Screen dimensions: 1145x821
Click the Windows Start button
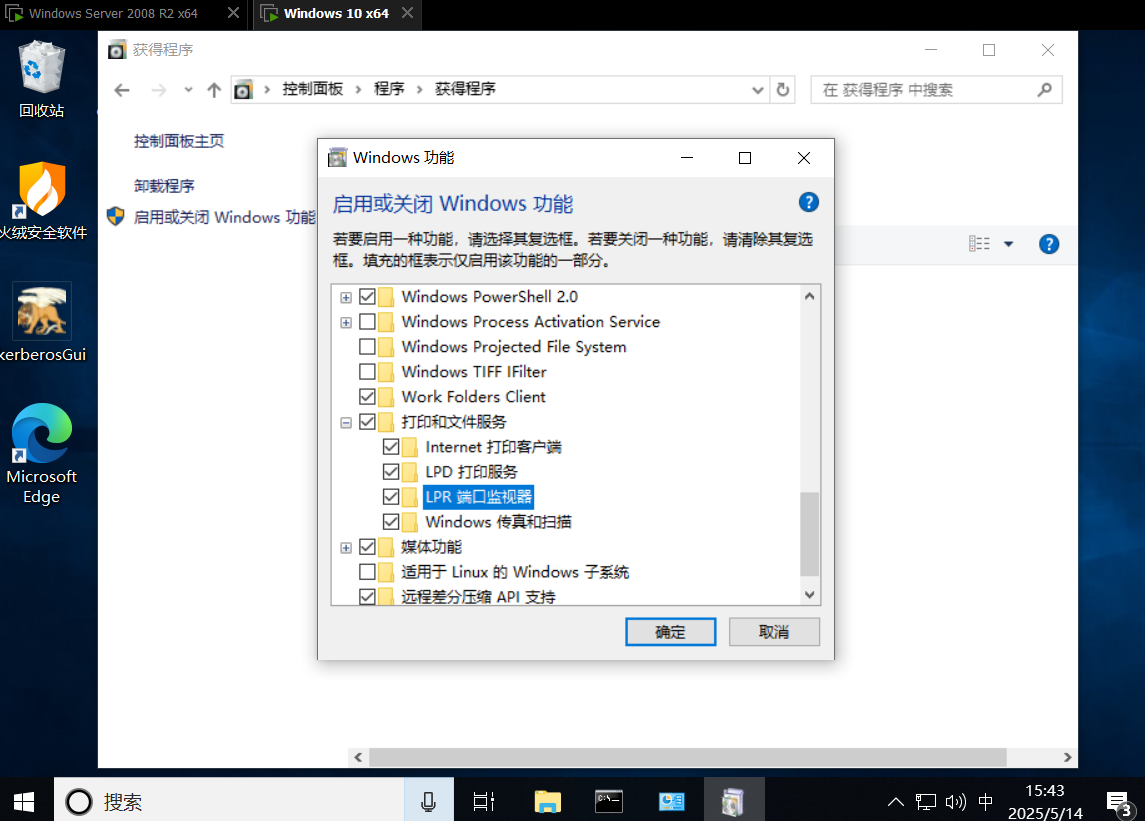tap(24, 801)
